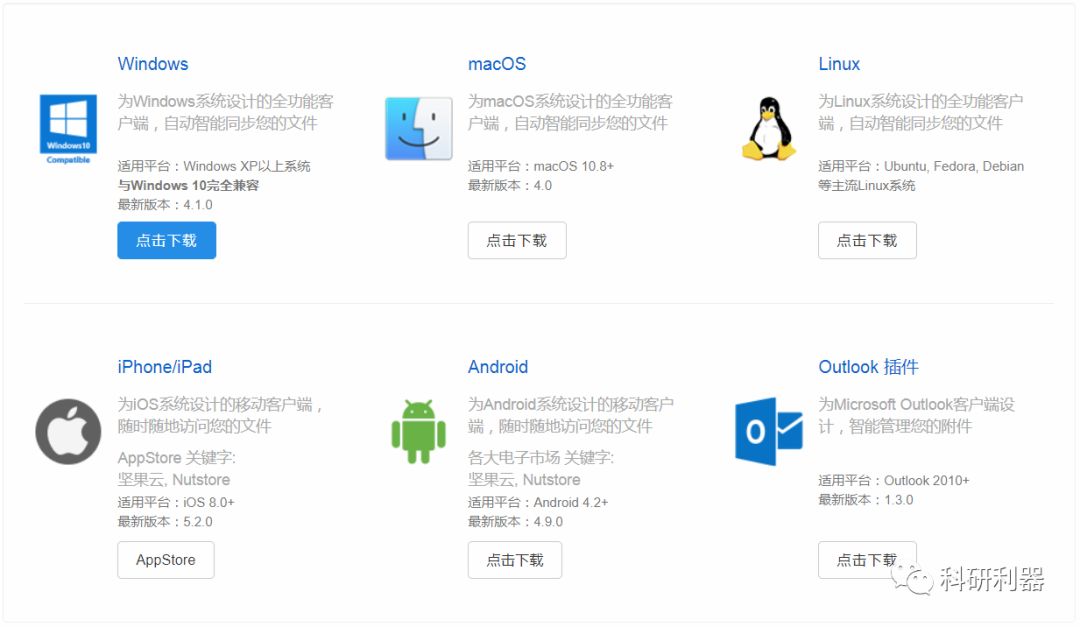Screen dimensions: 1080x627
Task: Click 点击下载 under macOS
Action: [x=517, y=240]
